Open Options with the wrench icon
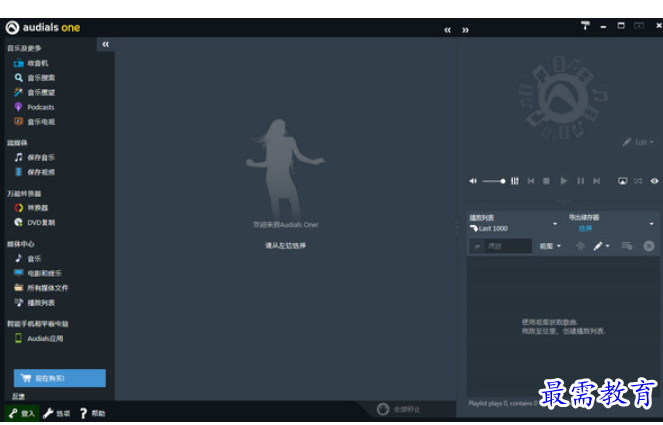The height and width of the screenshot is (425, 663). point(57,413)
